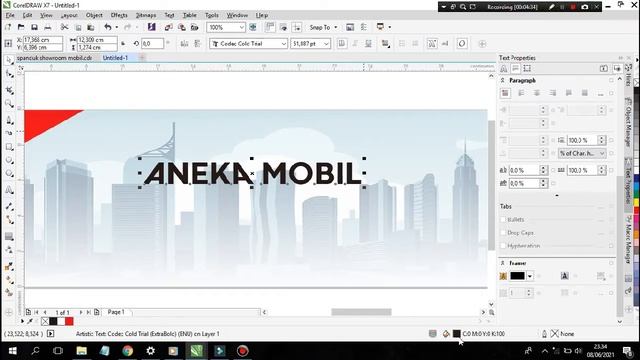
Task: Open the Hints docker tab
Action: point(629,76)
